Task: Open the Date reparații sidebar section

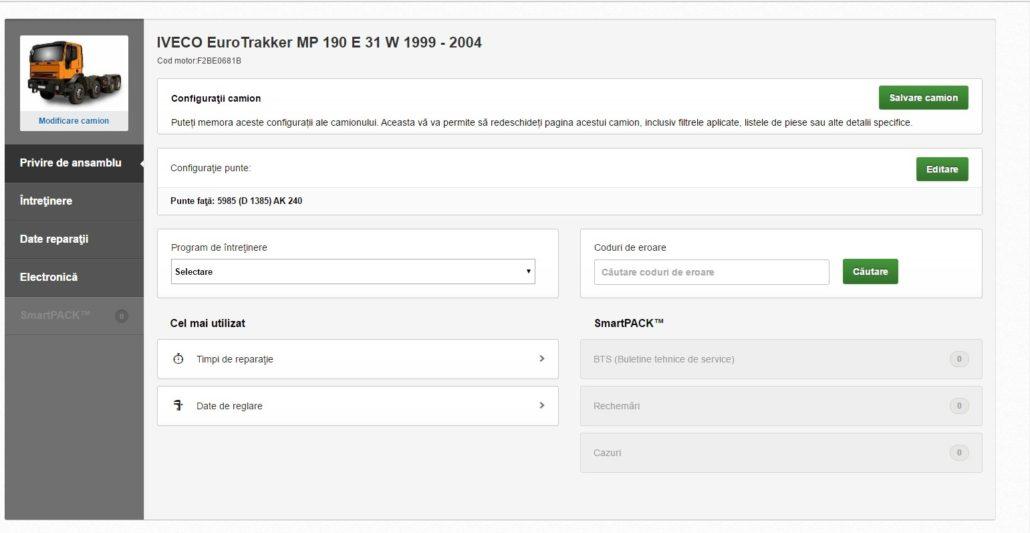Action: pyautogui.click(x=74, y=239)
